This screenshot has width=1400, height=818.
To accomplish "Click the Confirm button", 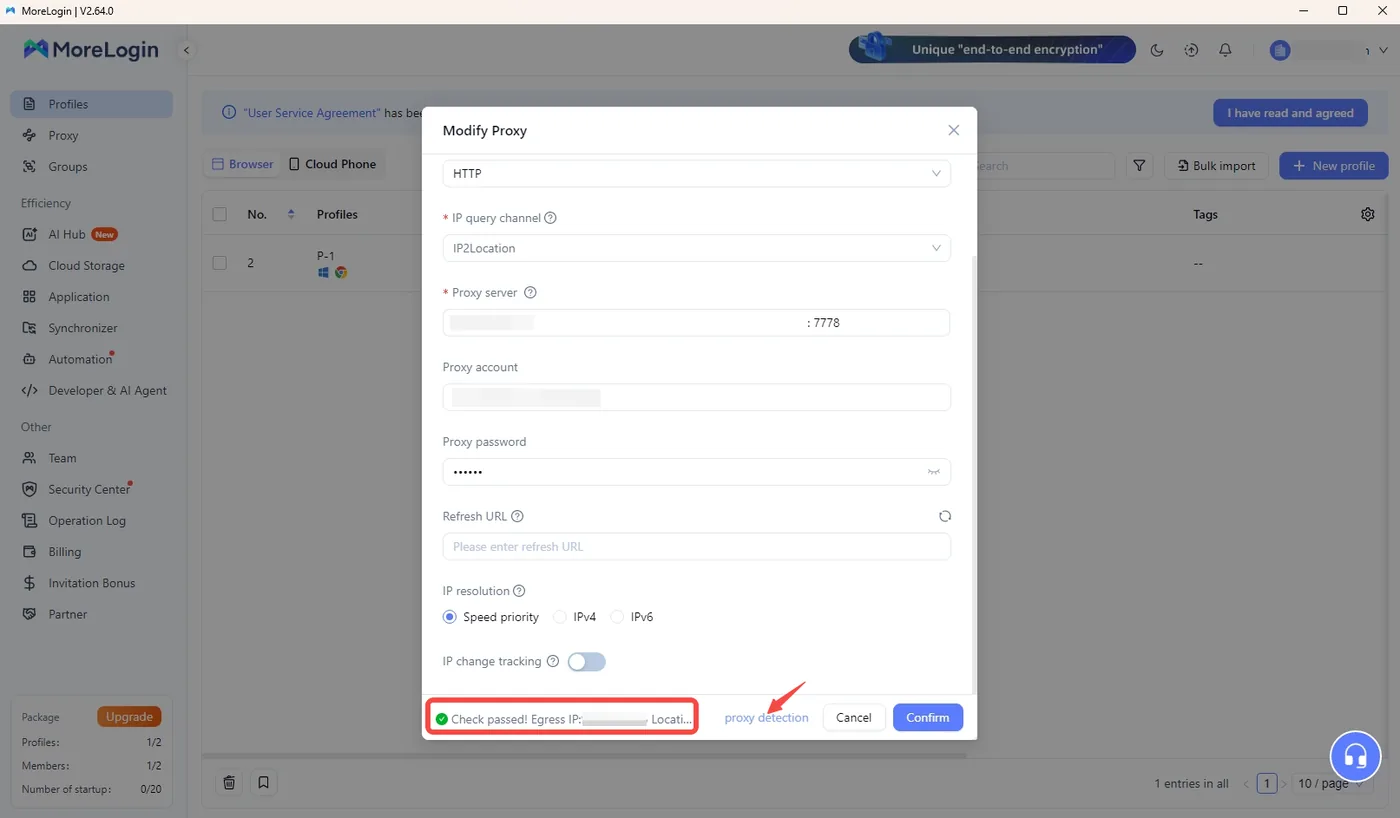I will 928,717.
